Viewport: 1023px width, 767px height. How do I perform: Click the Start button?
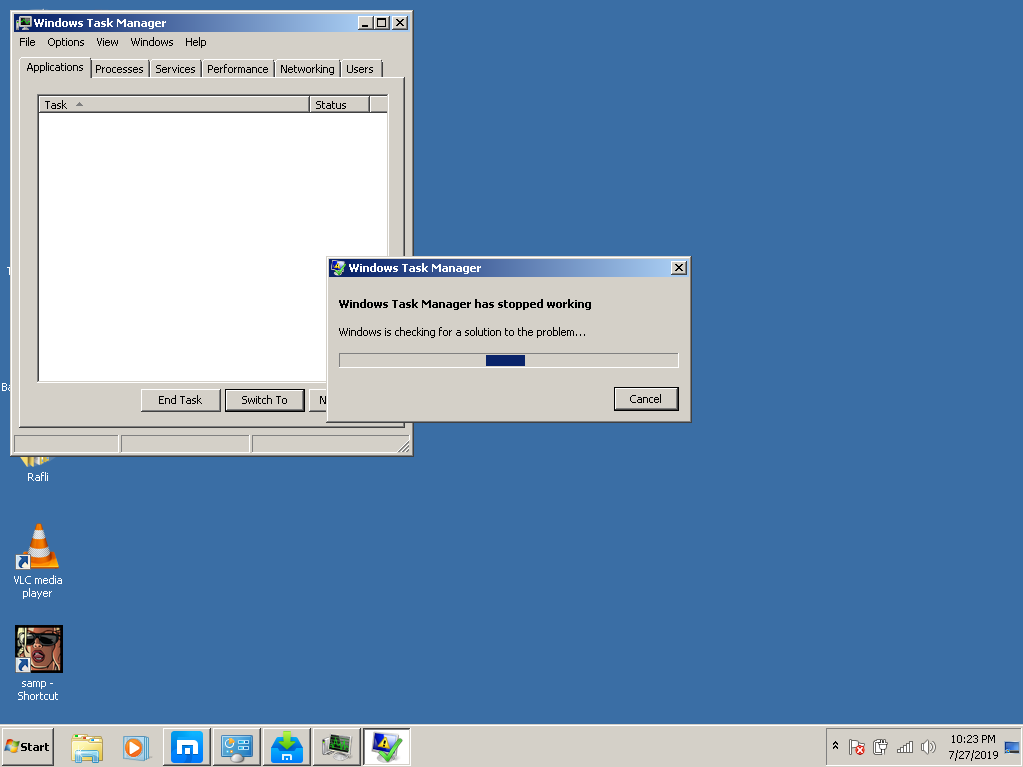point(27,747)
